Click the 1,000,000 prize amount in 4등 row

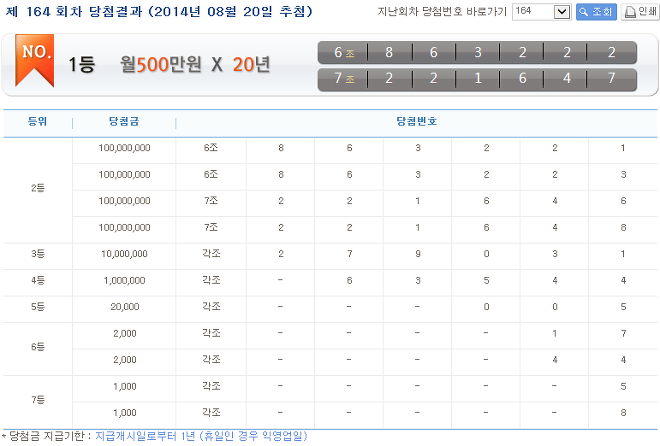pos(124,281)
